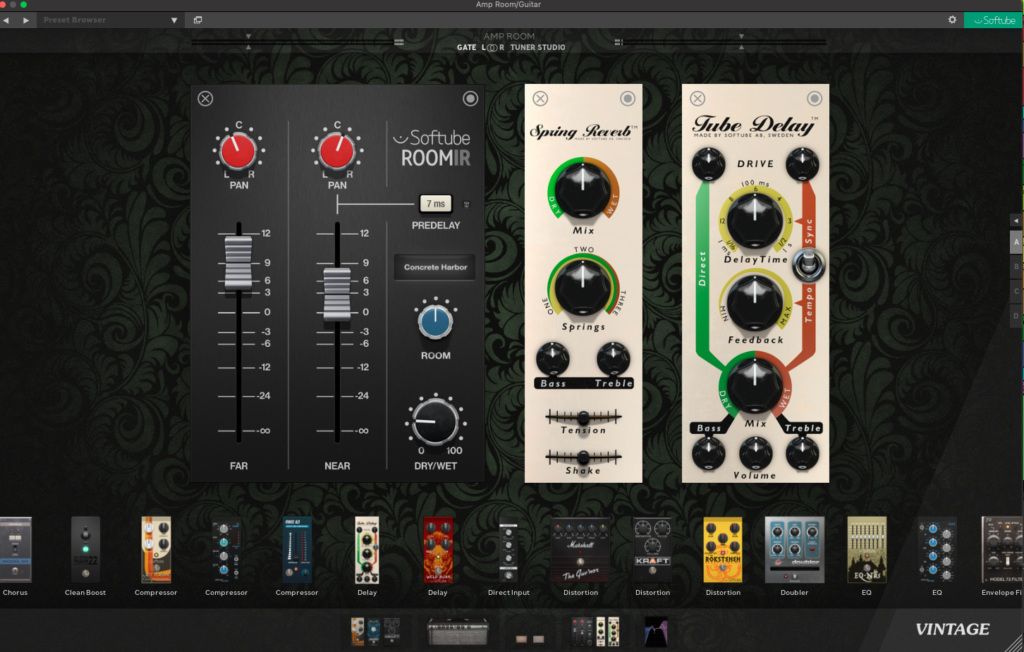Choose the Direct Input module
This screenshot has width=1024, height=652.
click(508, 549)
